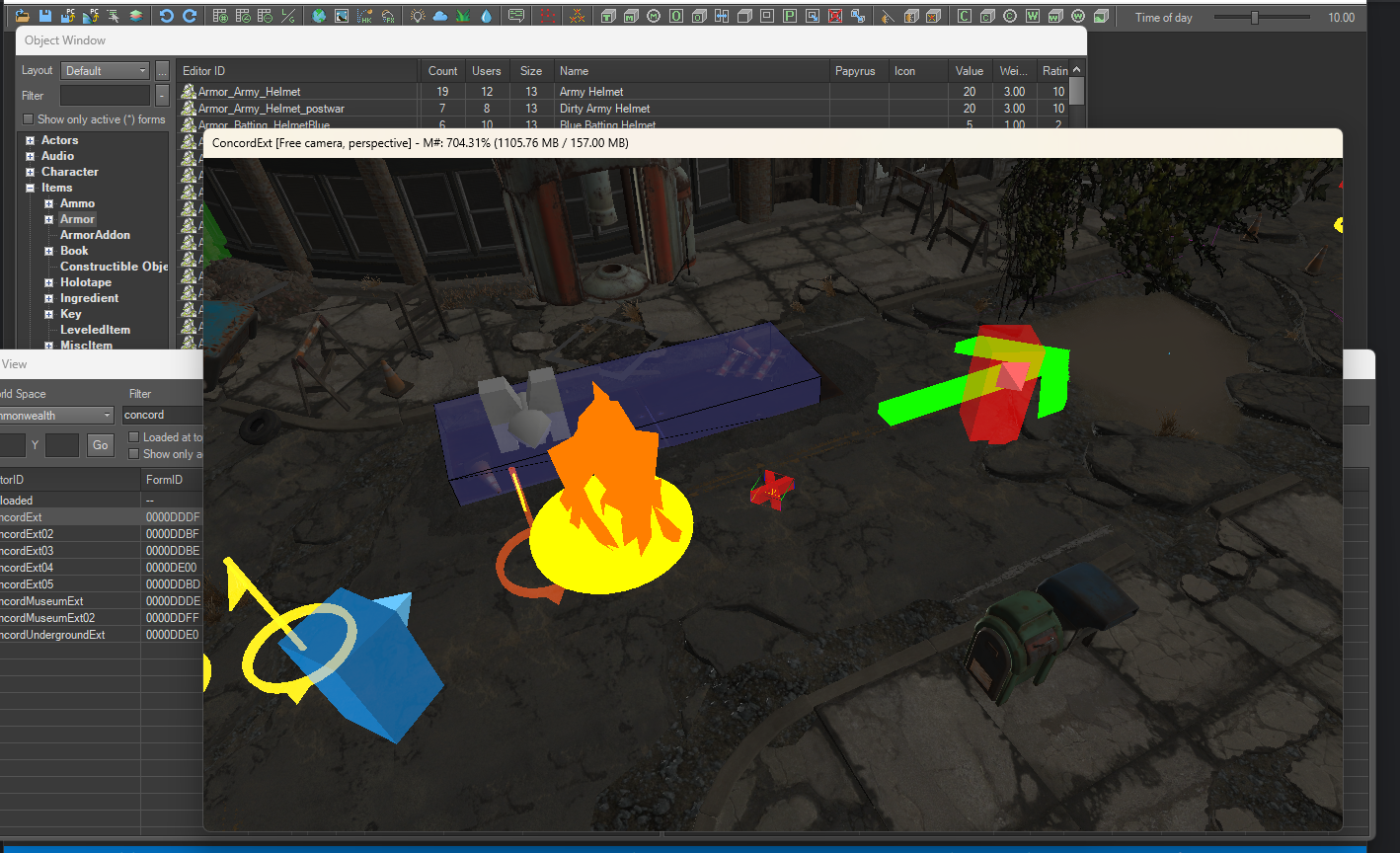Sort by Editor ID column header
This screenshot has height=853, width=1400.
[x=297, y=71]
